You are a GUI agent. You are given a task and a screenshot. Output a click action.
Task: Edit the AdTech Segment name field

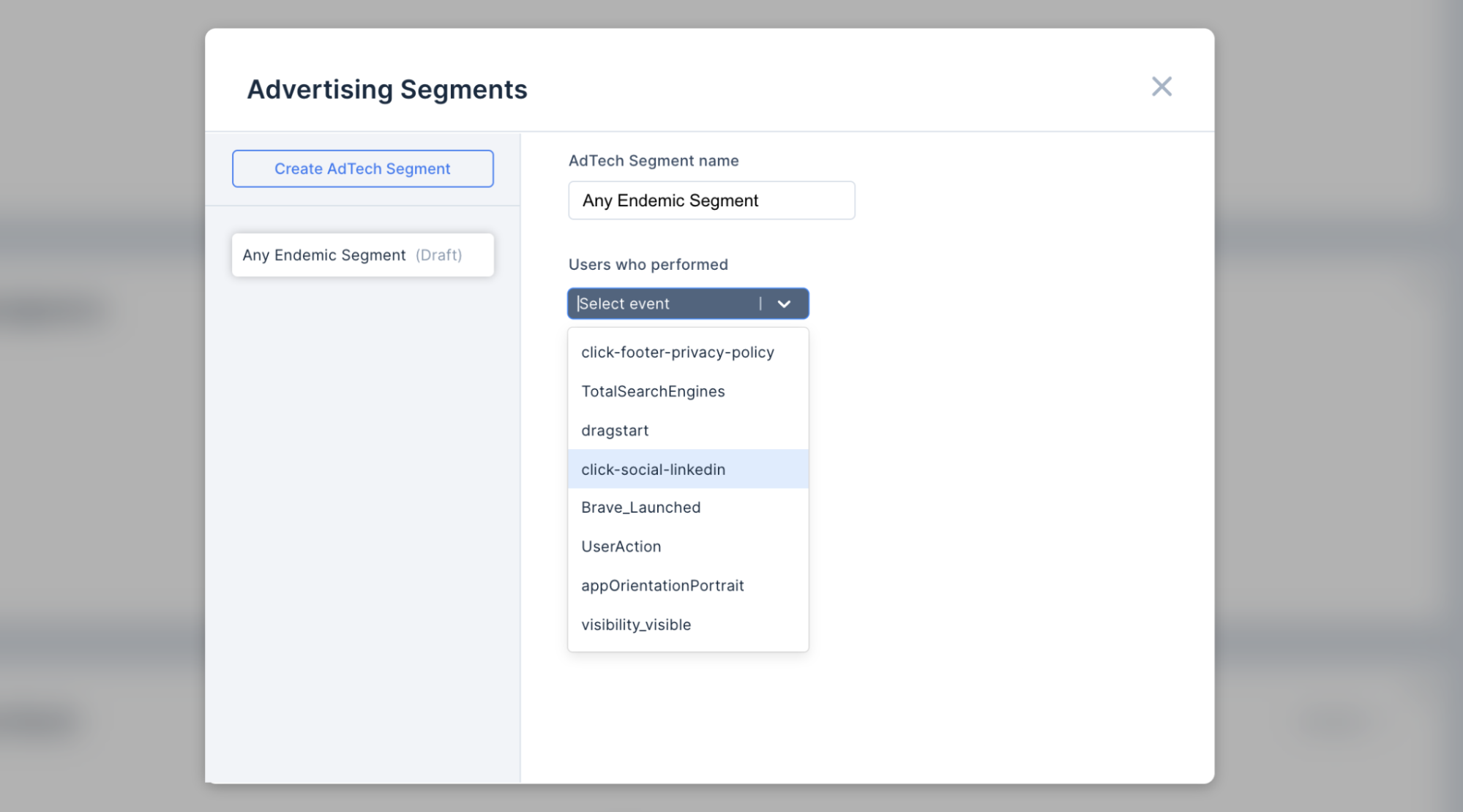tap(711, 200)
